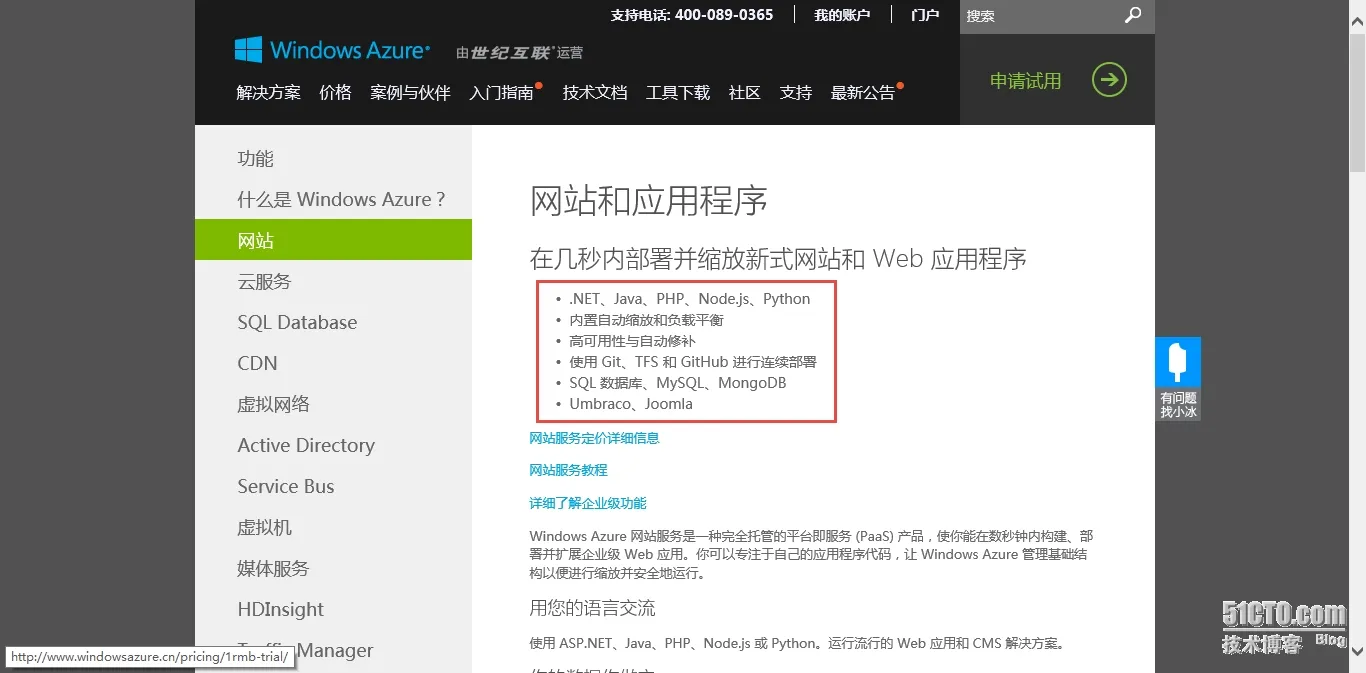Screen dimensions: 1366x673
Task: Click the 申请试用 trial button
Action: pyautogui.click(x=1057, y=80)
